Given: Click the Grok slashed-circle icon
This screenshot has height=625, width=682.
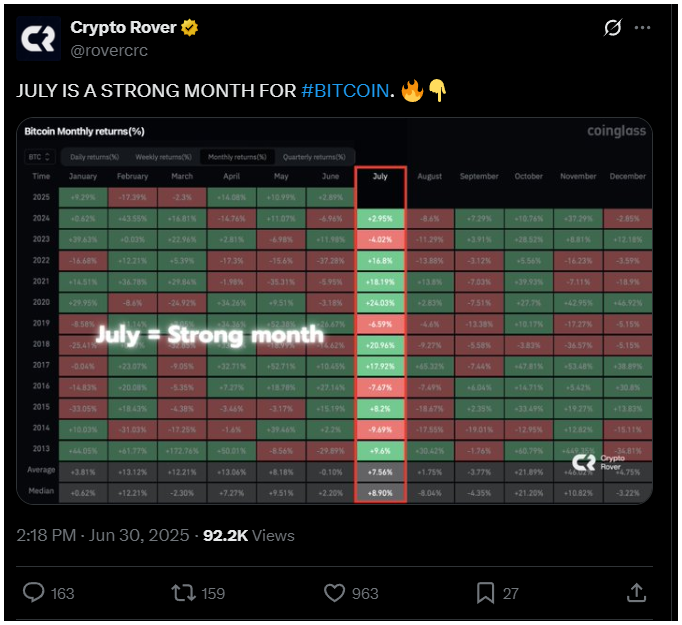Looking at the screenshot, I should [612, 28].
